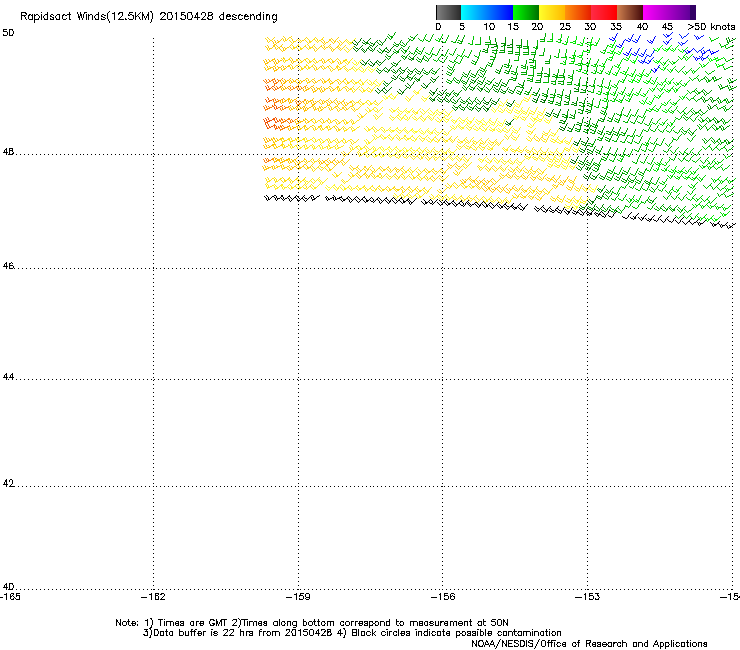Click the latitude label '50'

[8, 33]
